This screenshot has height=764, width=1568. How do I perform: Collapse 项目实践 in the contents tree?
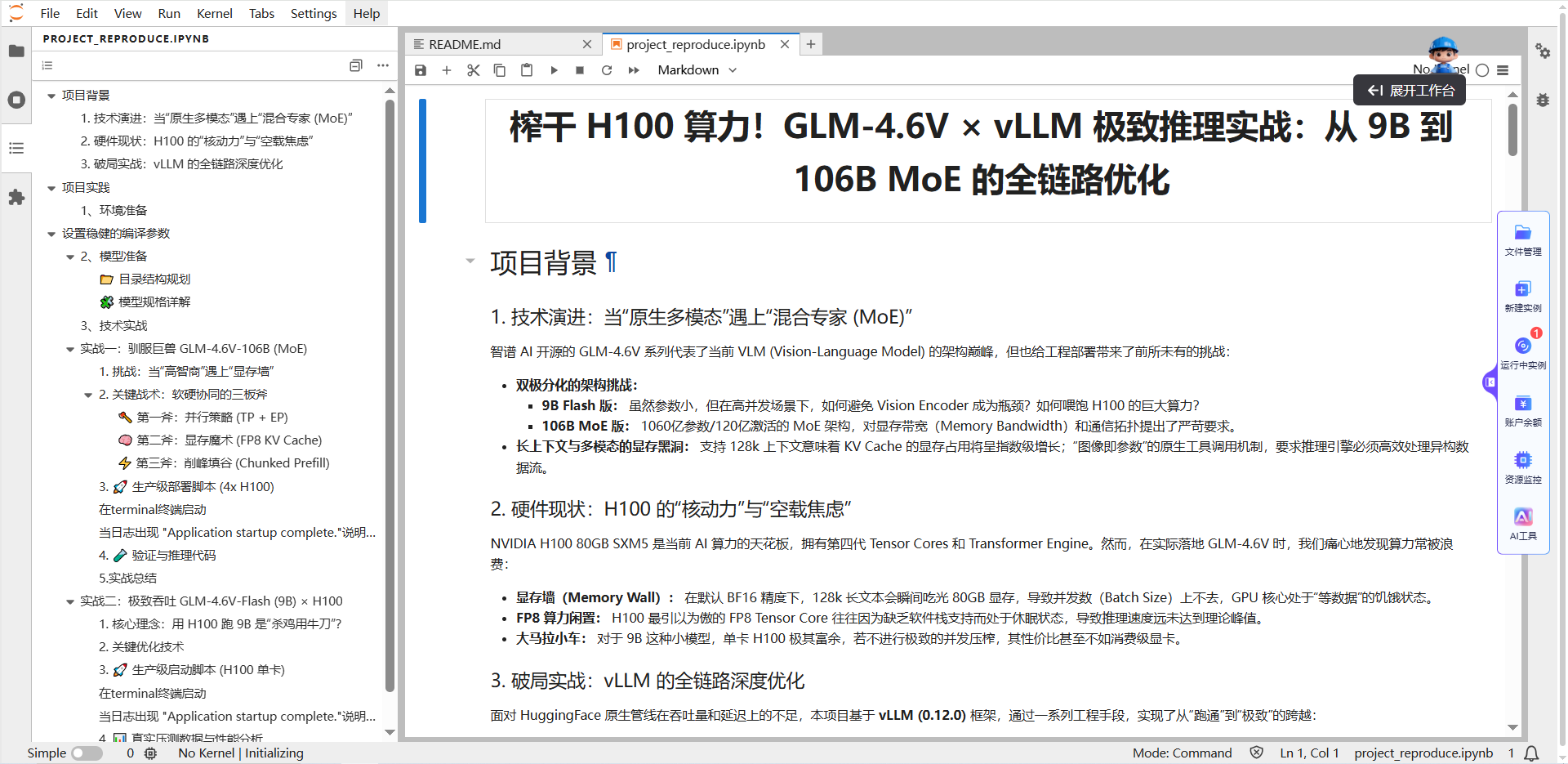click(51, 188)
